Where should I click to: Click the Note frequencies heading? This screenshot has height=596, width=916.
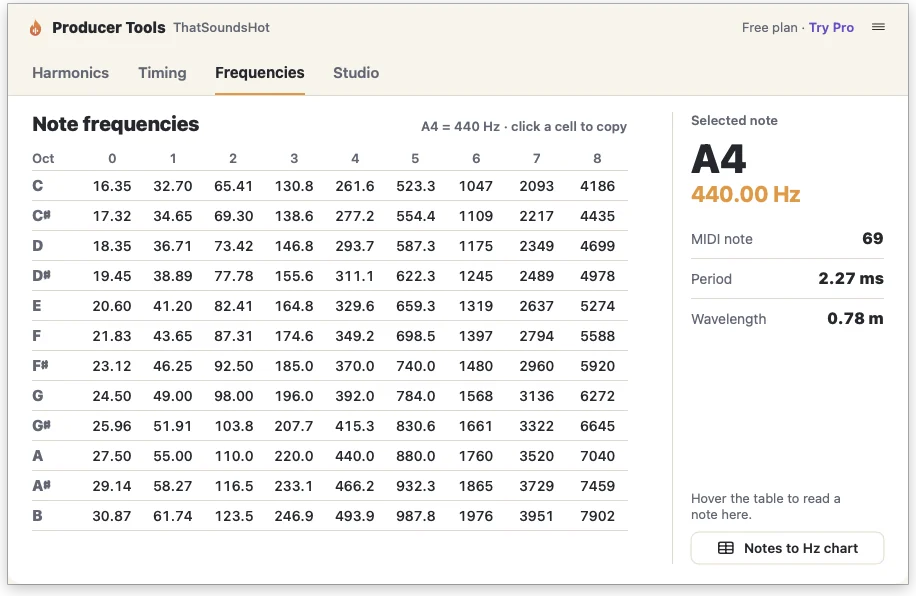(x=116, y=124)
